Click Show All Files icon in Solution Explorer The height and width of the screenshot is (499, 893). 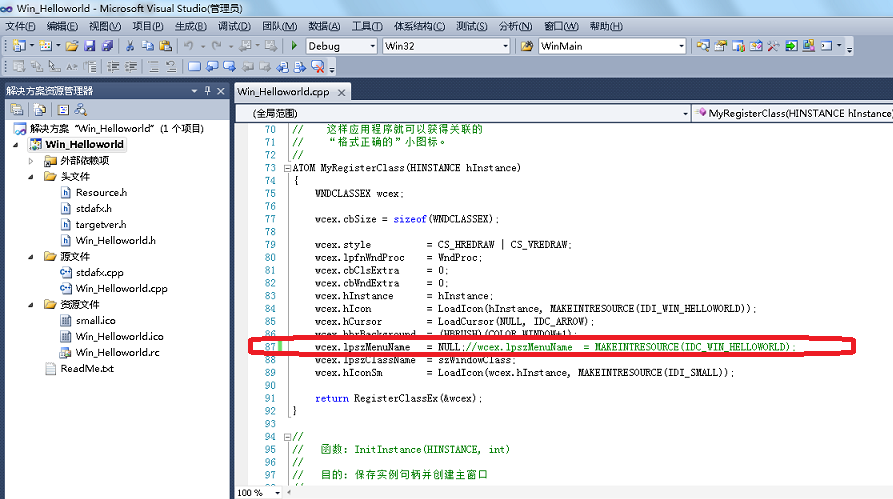point(39,109)
